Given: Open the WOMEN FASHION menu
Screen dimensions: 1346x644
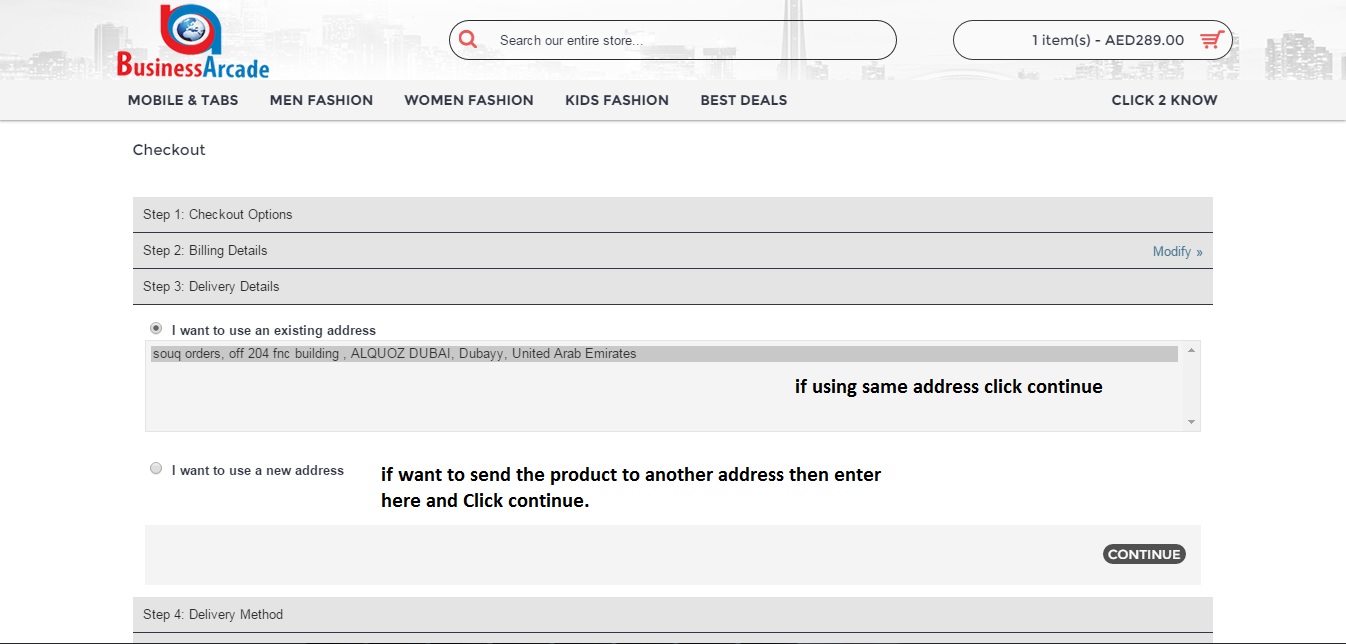Looking at the screenshot, I should pyautogui.click(x=469, y=100).
